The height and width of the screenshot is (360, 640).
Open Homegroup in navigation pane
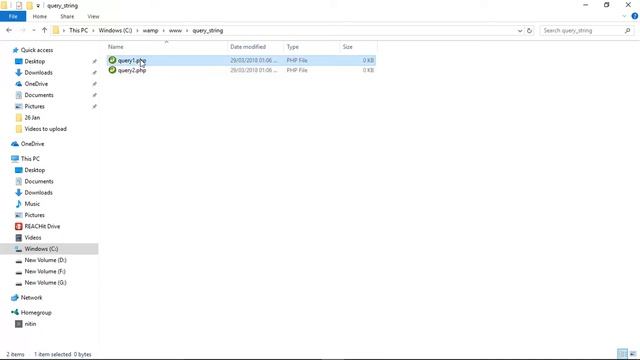point(36,313)
